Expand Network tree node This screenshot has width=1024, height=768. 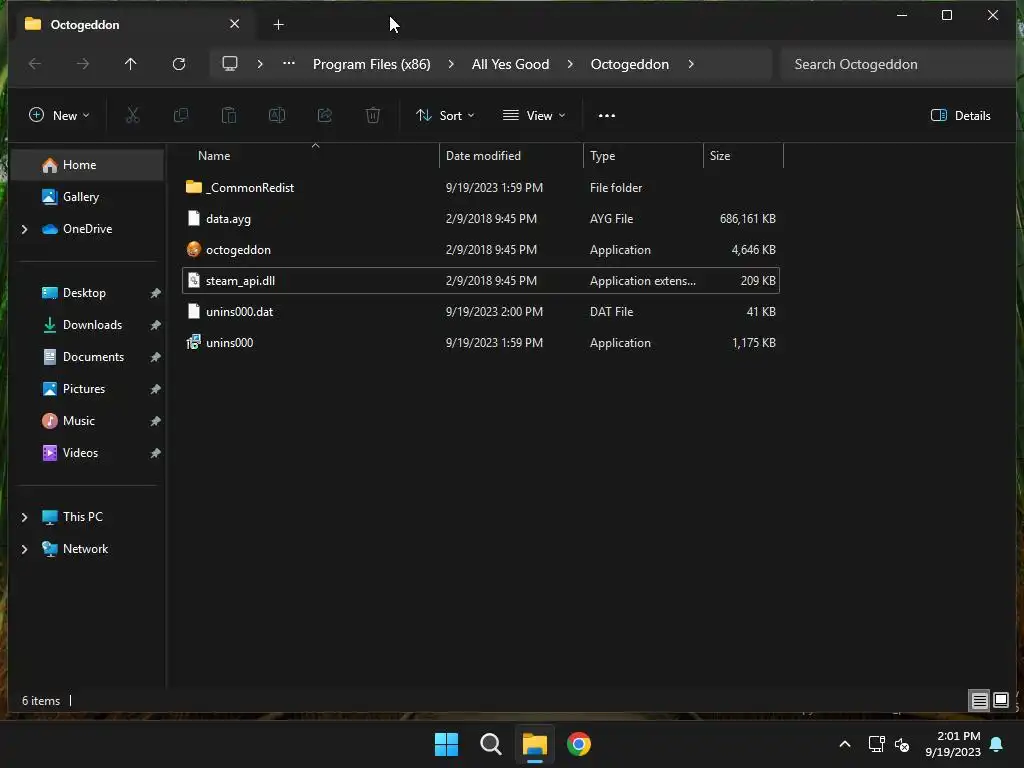click(24, 549)
